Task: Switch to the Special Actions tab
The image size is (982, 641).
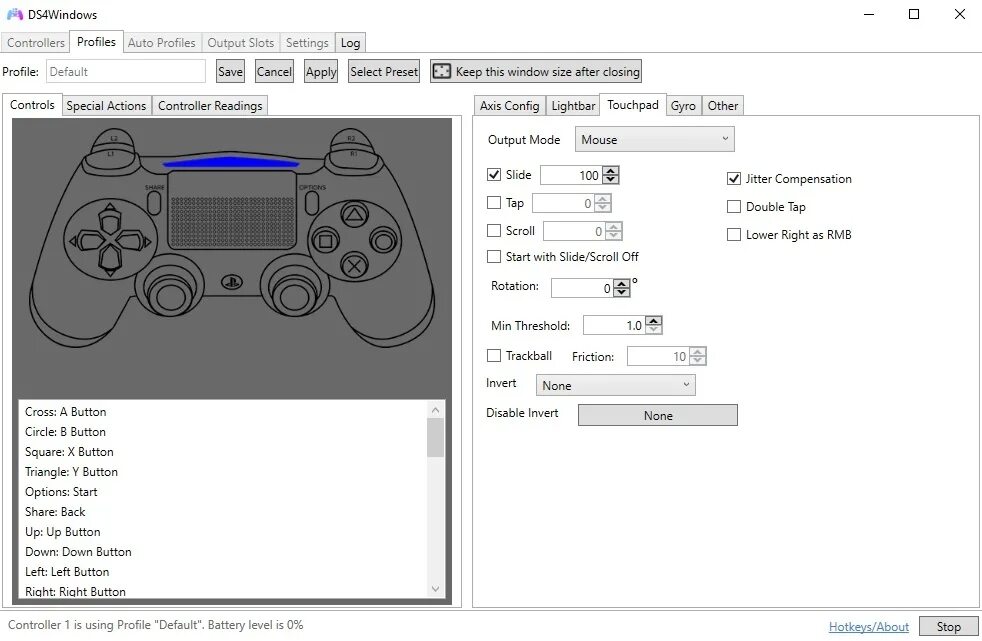Action: click(x=106, y=106)
